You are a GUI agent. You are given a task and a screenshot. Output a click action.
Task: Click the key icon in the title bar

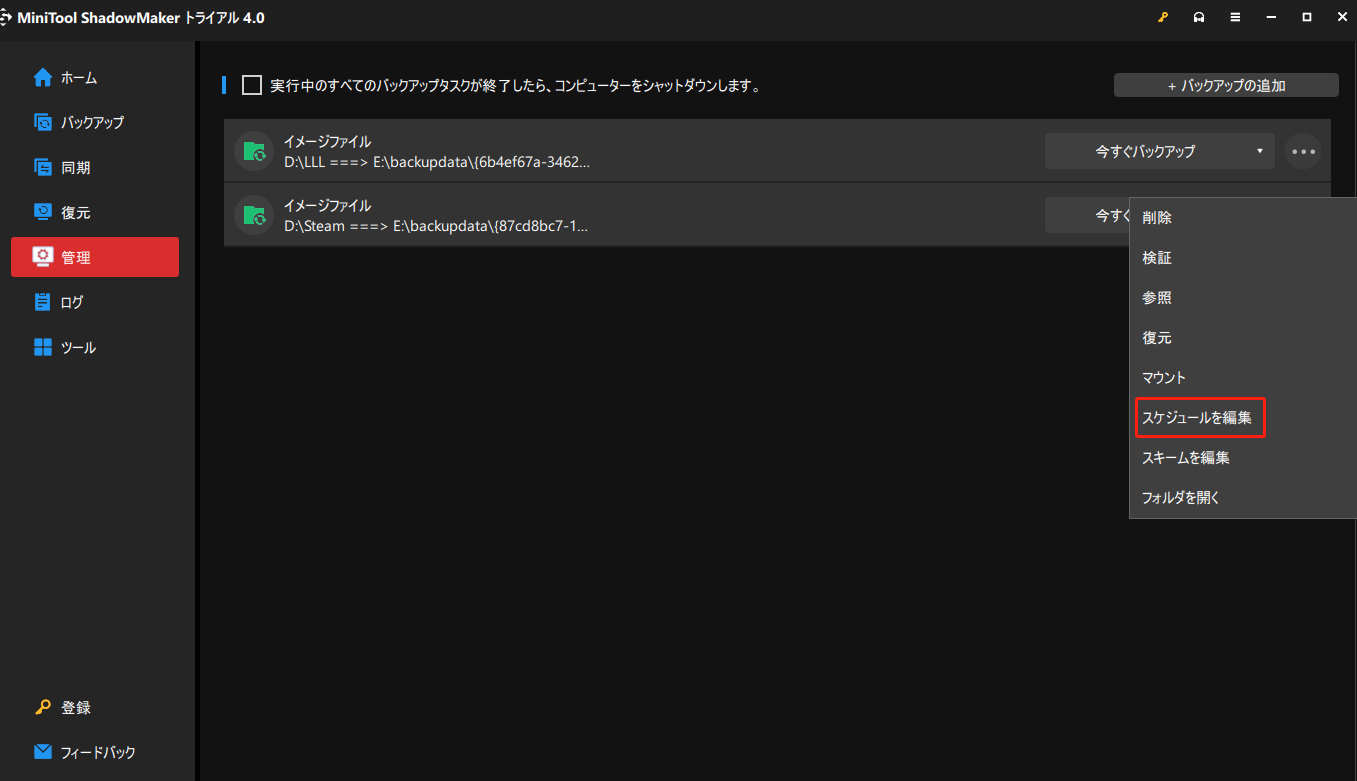[x=1163, y=18]
